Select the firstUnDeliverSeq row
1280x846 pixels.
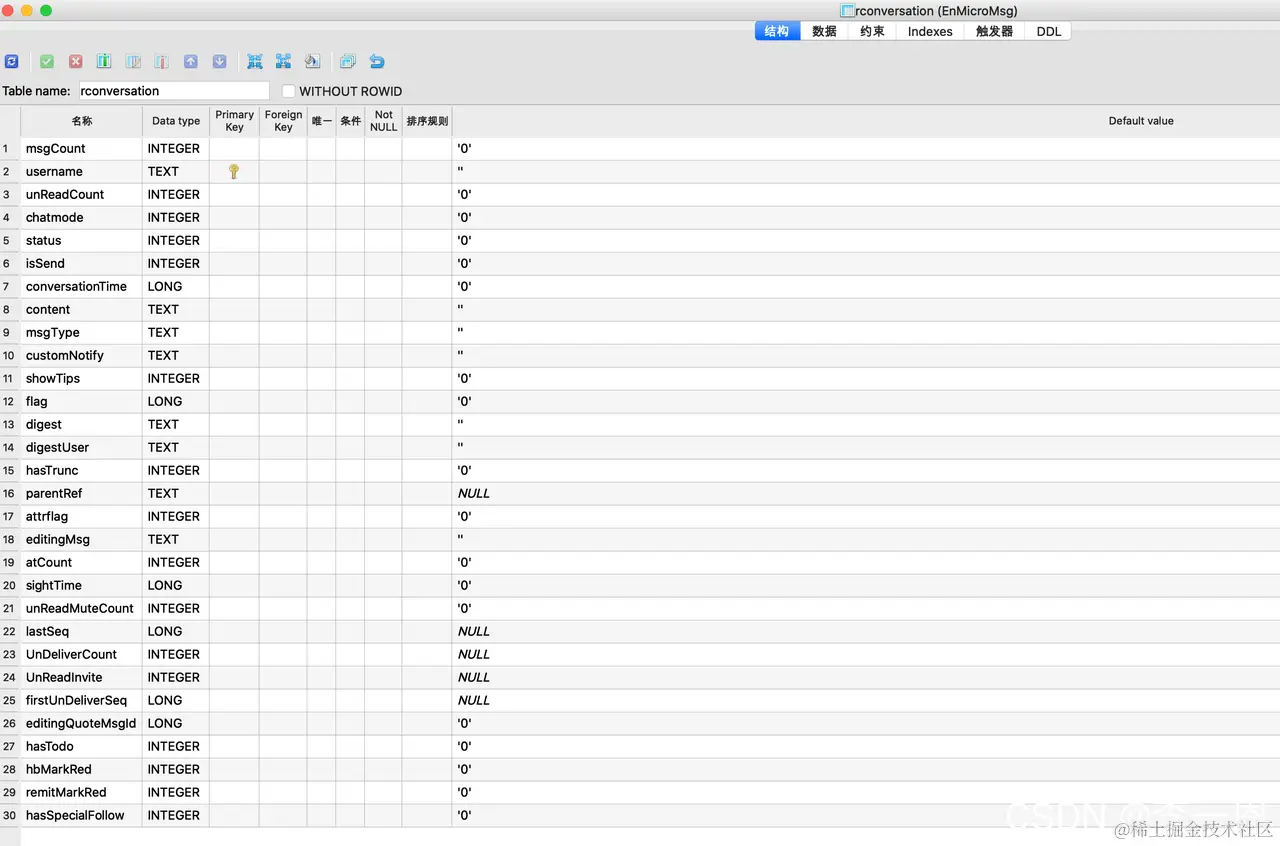[x=640, y=701]
